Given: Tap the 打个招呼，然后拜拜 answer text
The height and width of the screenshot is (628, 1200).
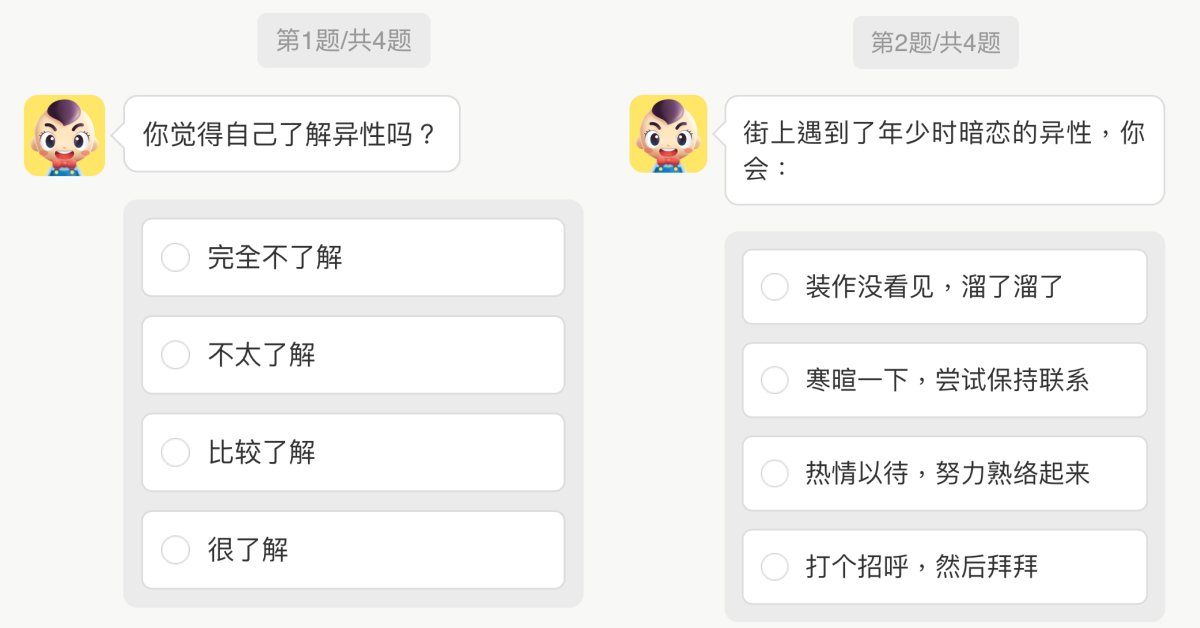Looking at the screenshot, I should [922, 567].
